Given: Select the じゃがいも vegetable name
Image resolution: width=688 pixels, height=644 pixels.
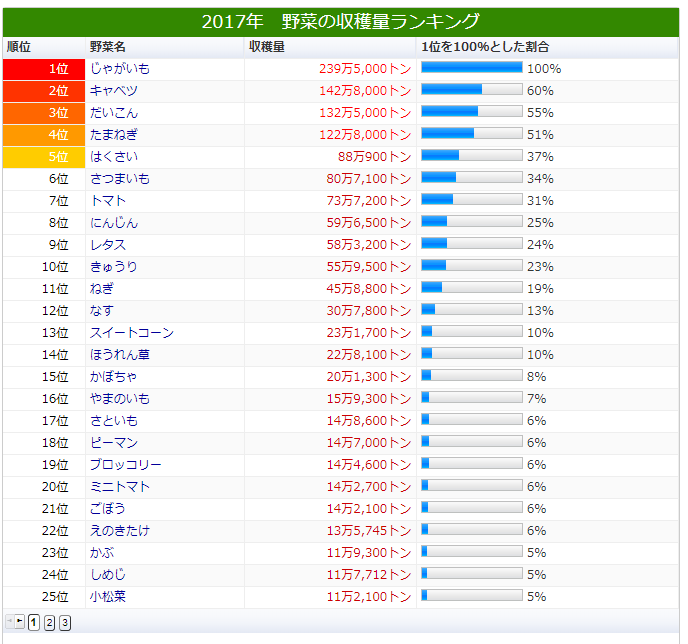Looking at the screenshot, I should [x=120, y=69].
